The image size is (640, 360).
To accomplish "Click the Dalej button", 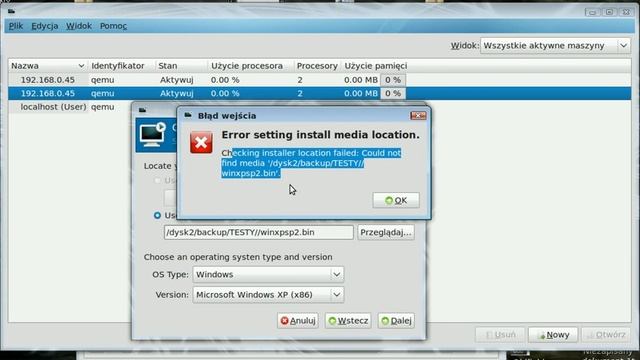I will point(396,320).
